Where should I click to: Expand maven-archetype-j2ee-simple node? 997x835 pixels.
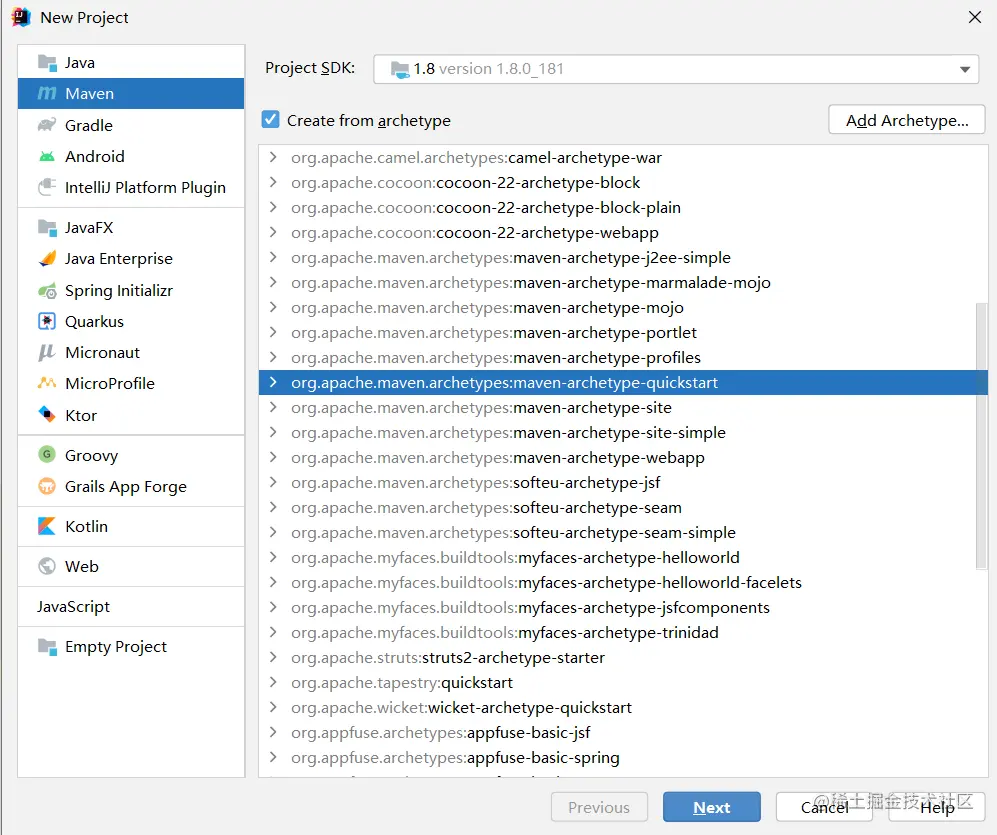[273, 257]
